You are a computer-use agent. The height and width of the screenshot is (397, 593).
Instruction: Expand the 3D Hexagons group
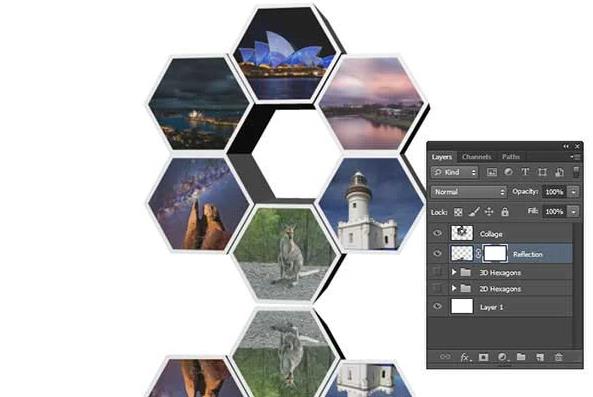454,272
